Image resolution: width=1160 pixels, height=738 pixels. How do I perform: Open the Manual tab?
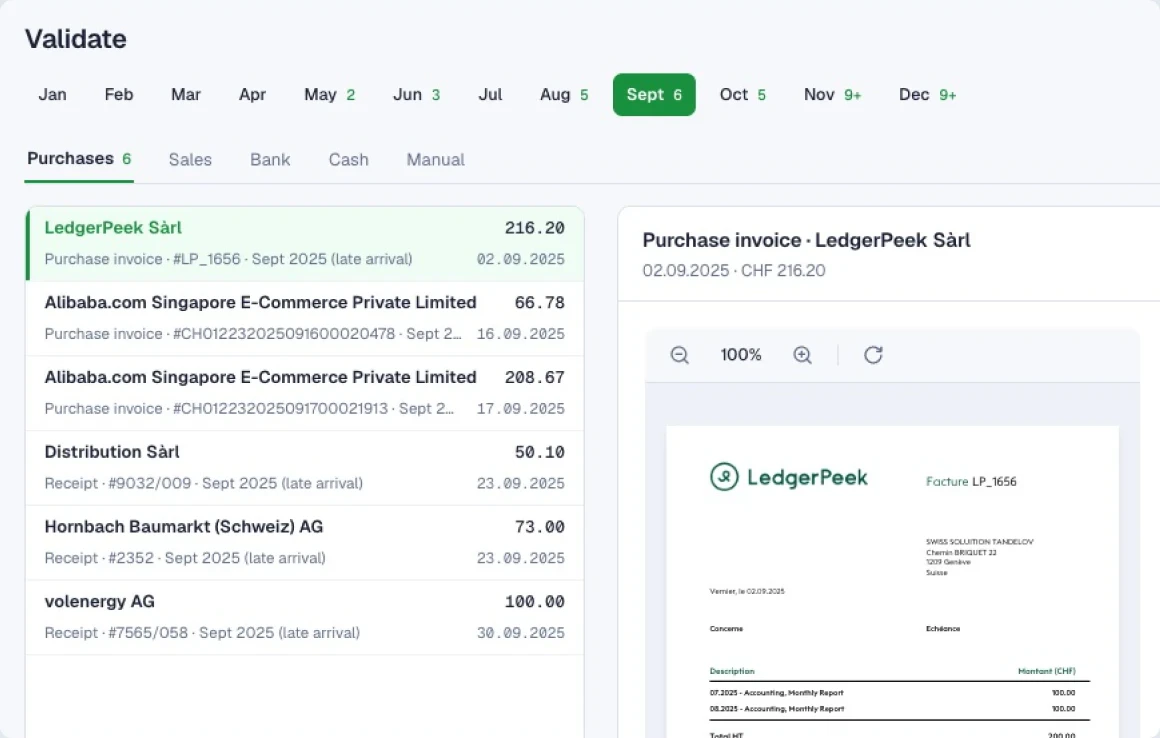436,160
